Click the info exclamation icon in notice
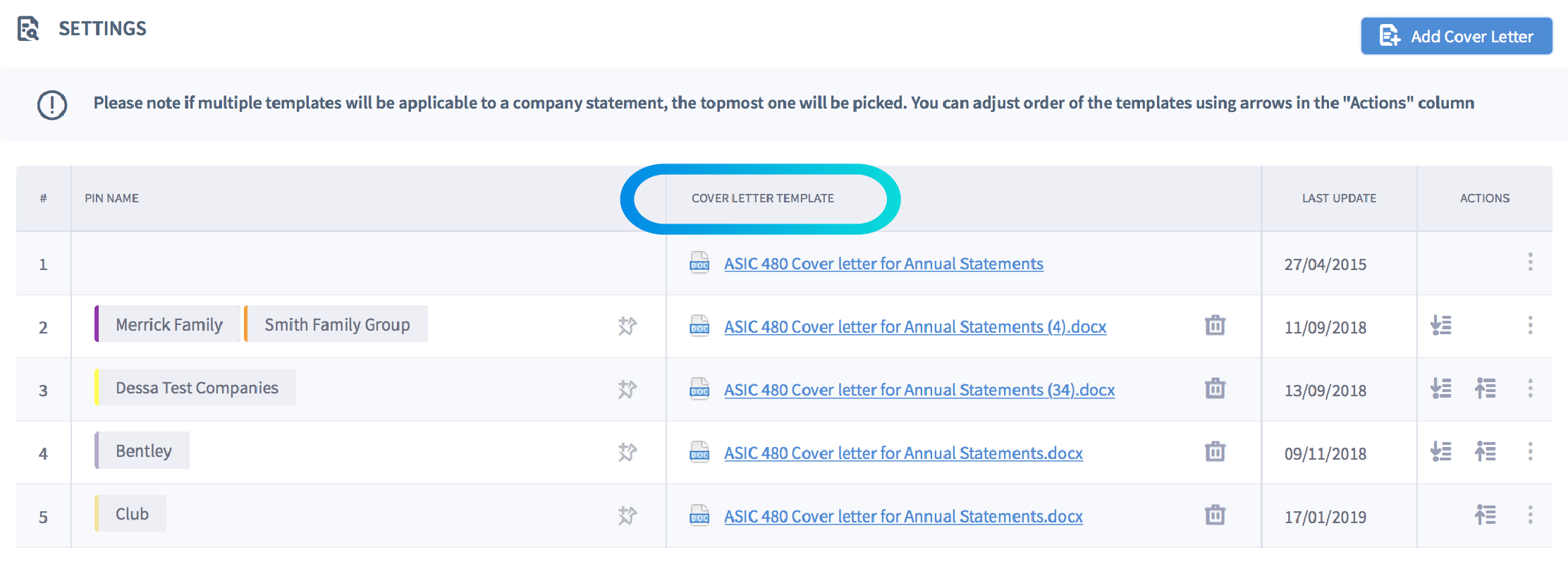 [x=52, y=105]
